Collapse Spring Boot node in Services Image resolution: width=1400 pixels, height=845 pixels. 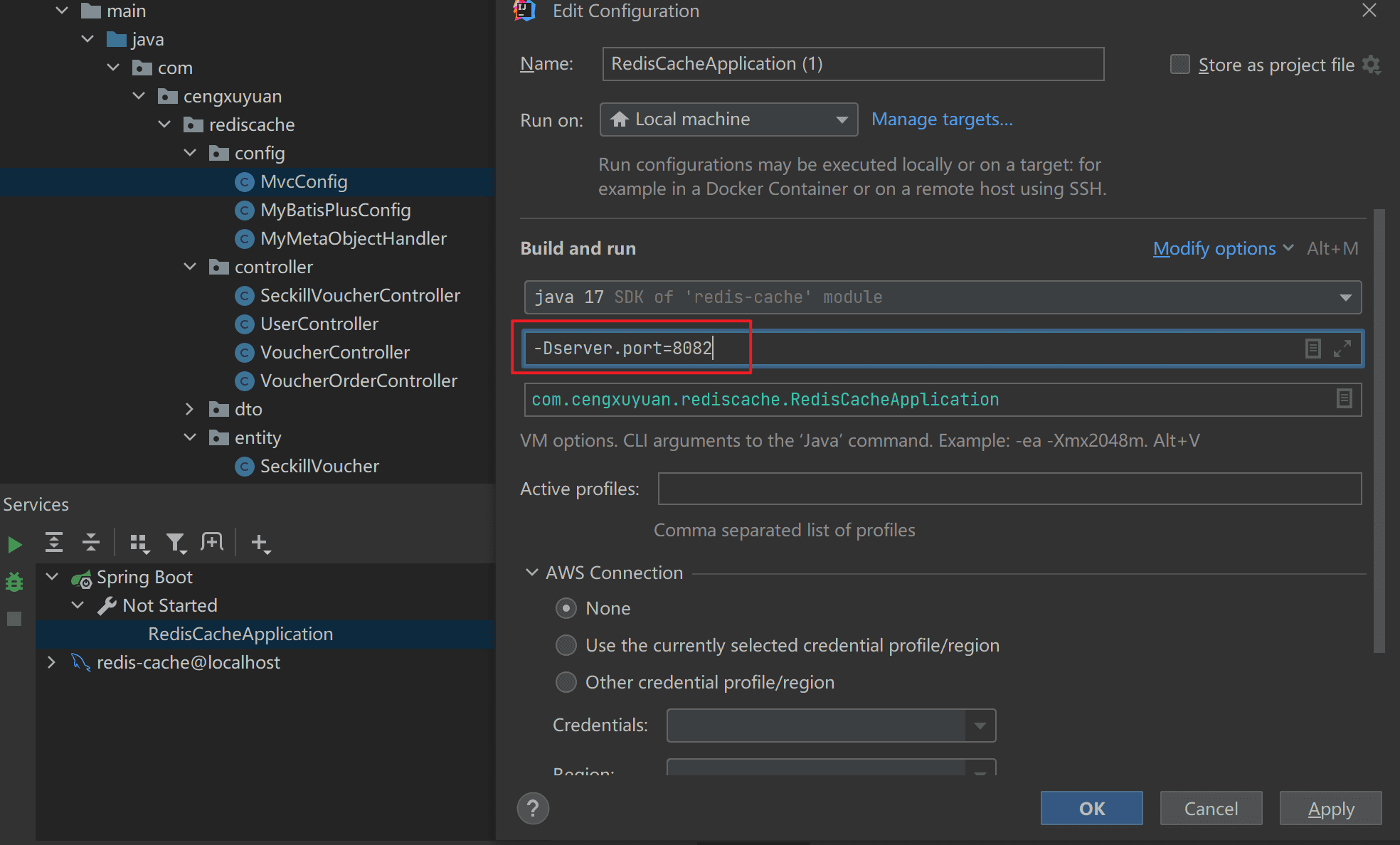52,577
